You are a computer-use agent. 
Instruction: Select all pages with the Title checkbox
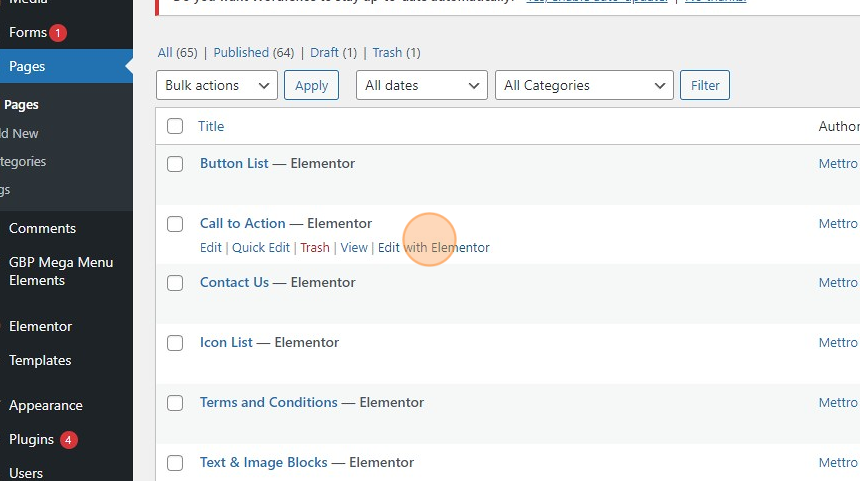pyautogui.click(x=175, y=126)
